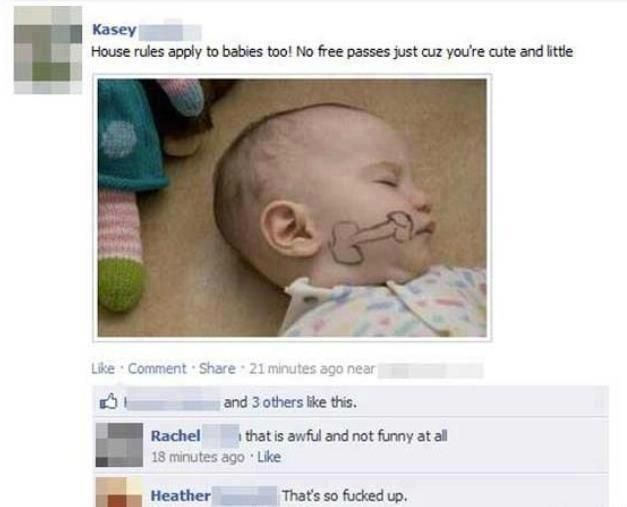Click Comment under the post

[157, 368]
